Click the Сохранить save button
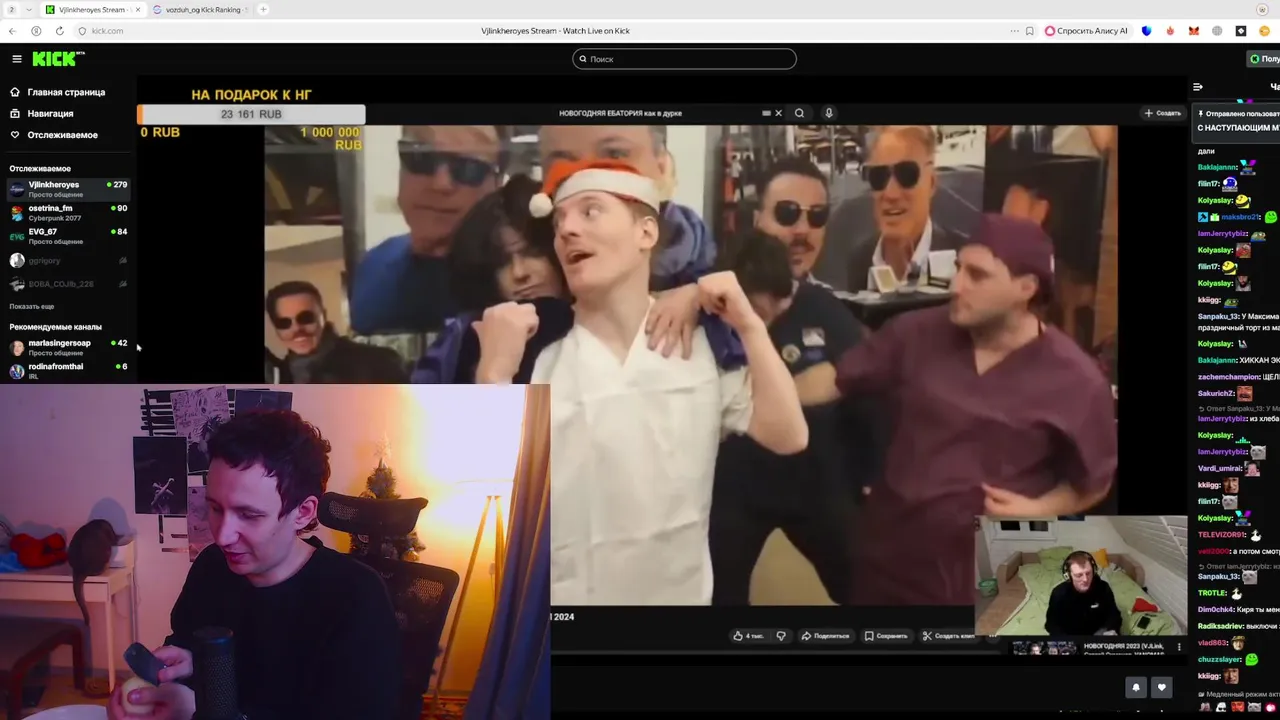The image size is (1280, 720). tap(886, 636)
